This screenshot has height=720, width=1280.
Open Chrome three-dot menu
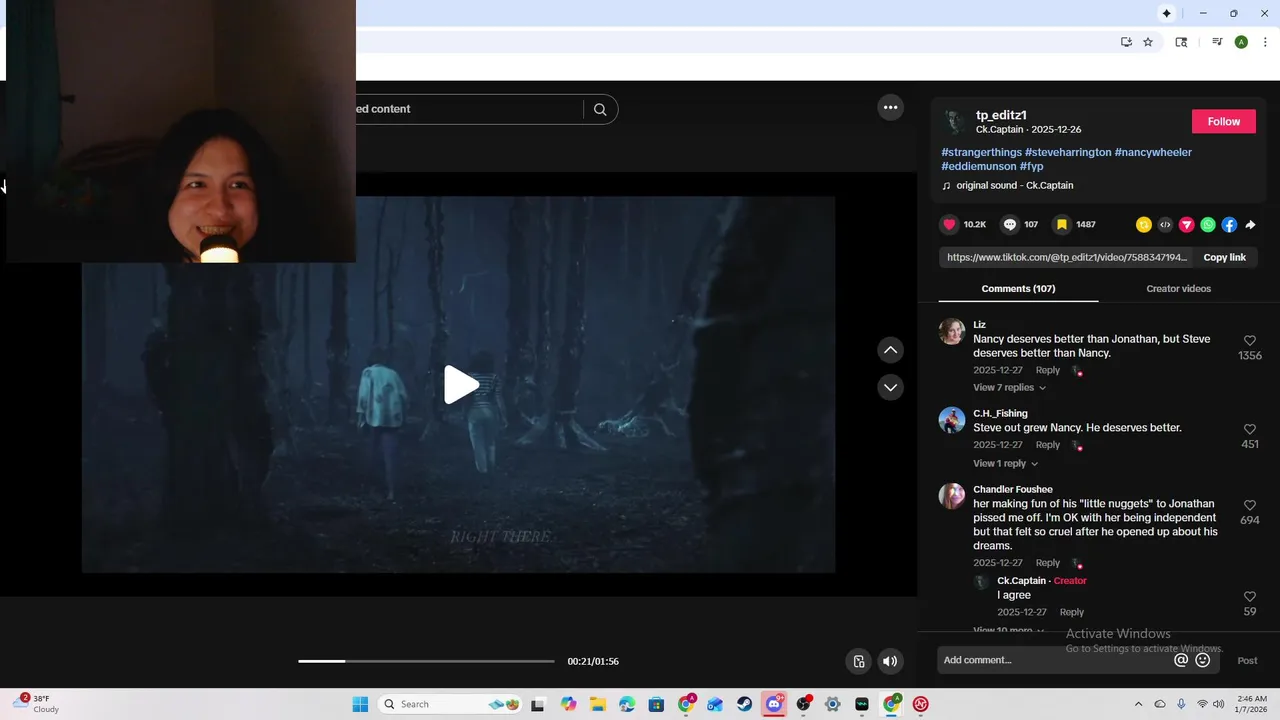[x=1265, y=42]
